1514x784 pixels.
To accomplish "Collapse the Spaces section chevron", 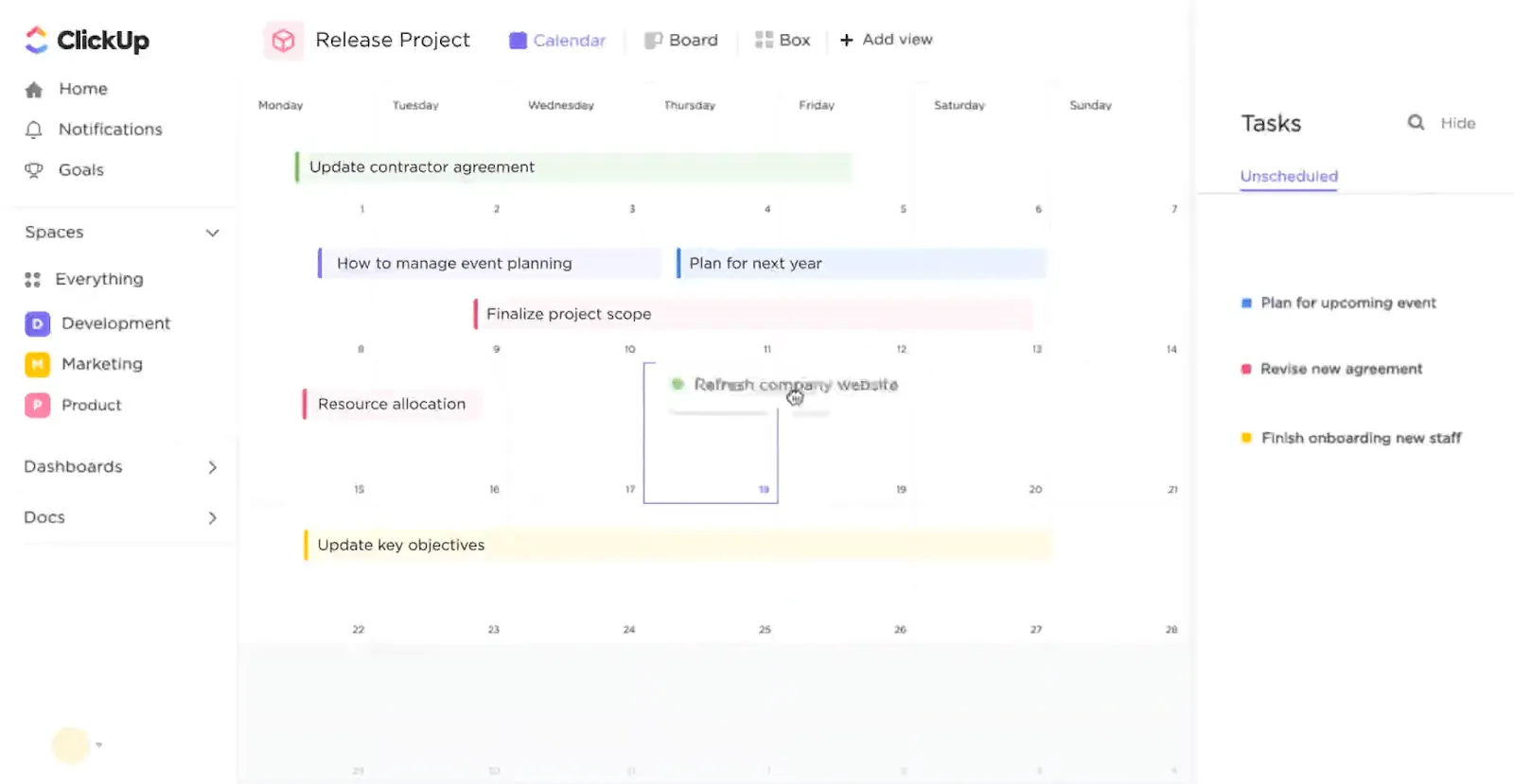I will pos(213,233).
